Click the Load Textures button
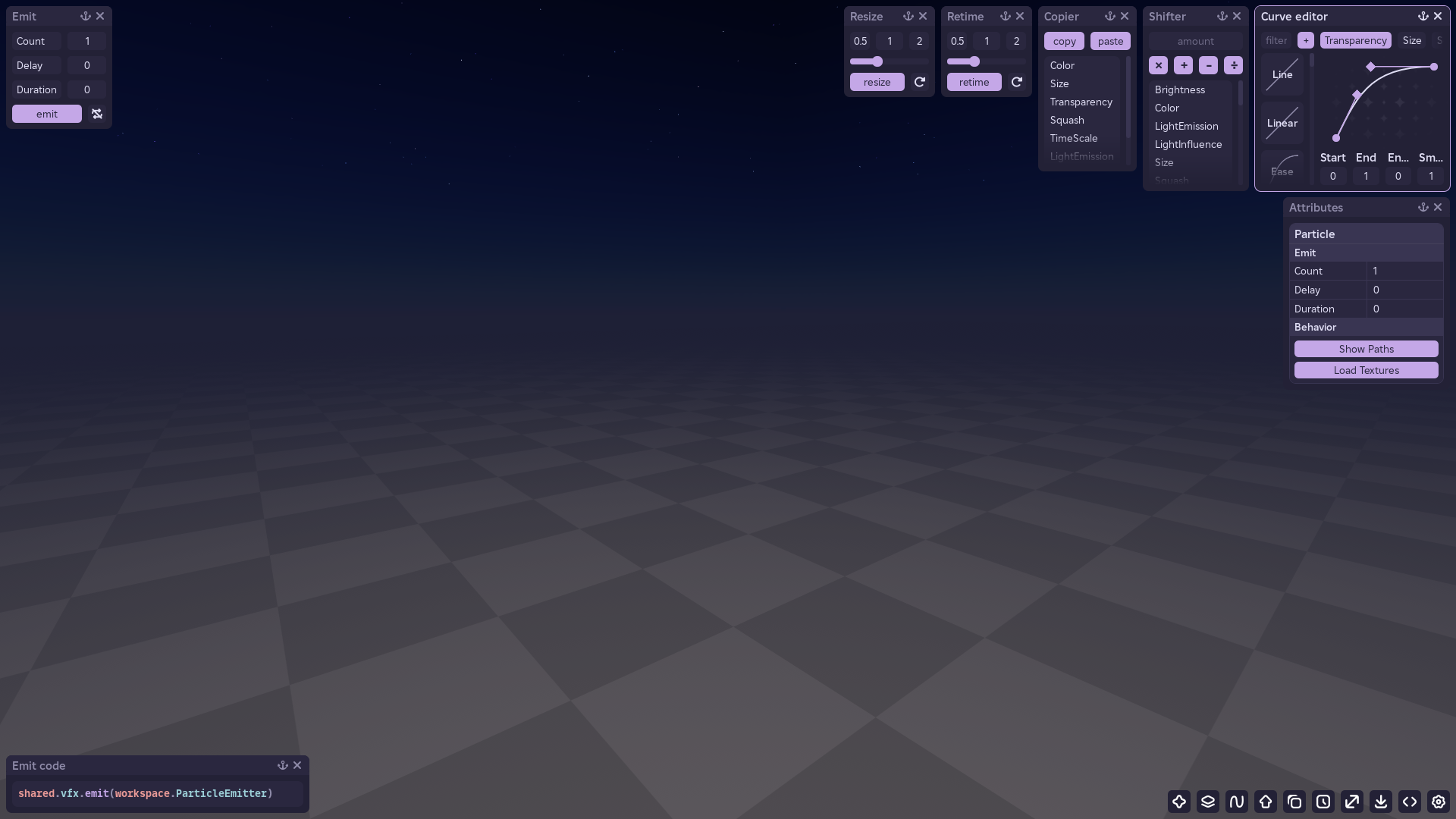The height and width of the screenshot is (819, 1456). tap(1366, 370)
